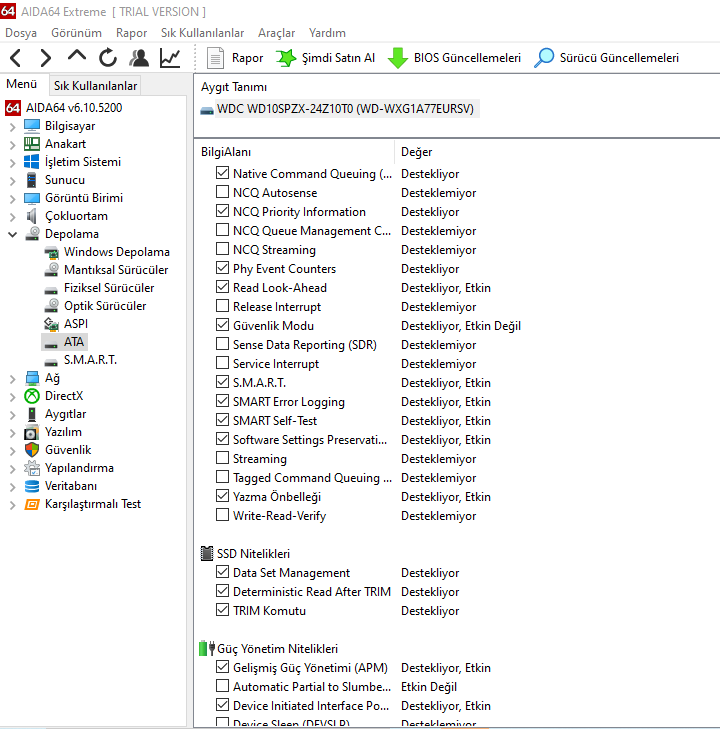Open the Araçlar menu
720x729 pixels.
277,33
